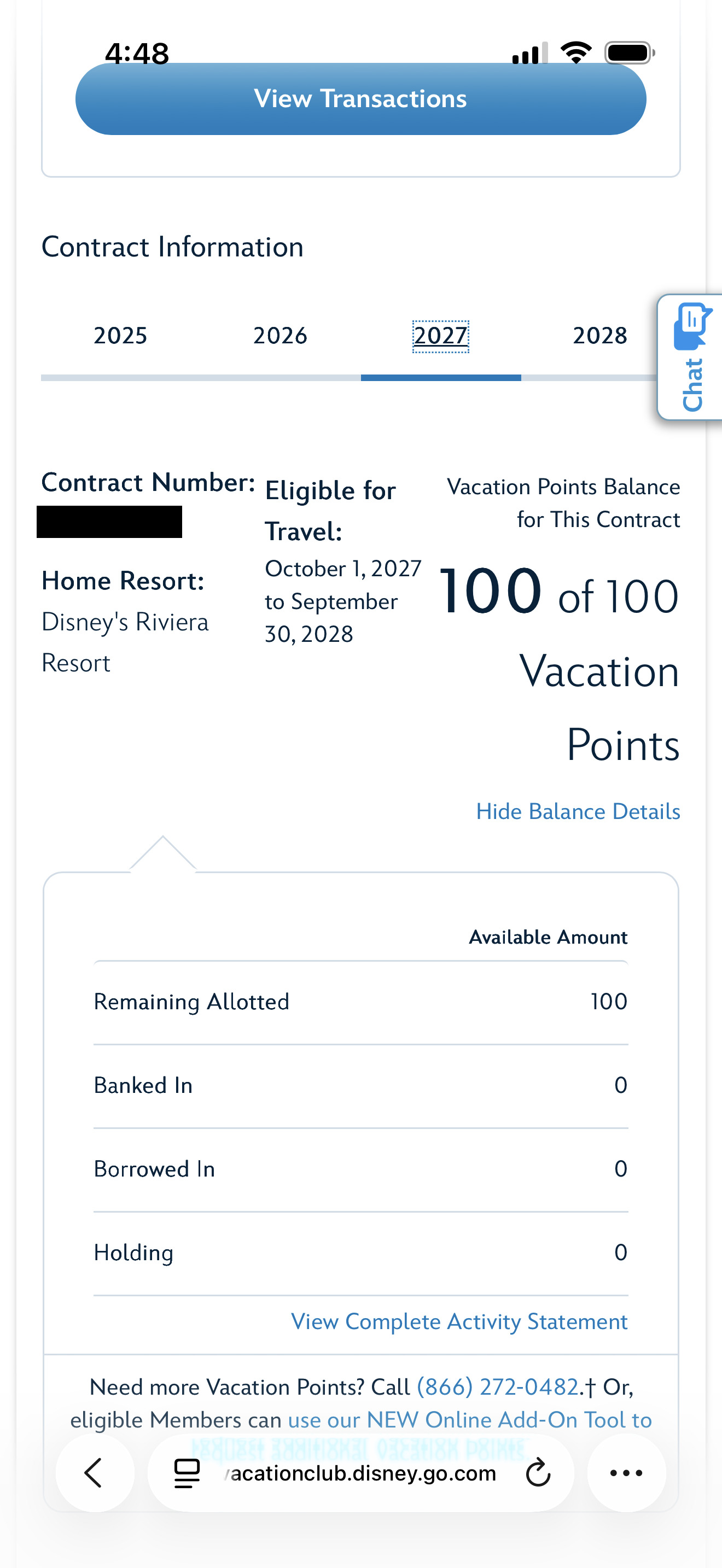Open the page reader format icon
The height and width of the screenshot is (1568, 722).
coord(187,1473)
